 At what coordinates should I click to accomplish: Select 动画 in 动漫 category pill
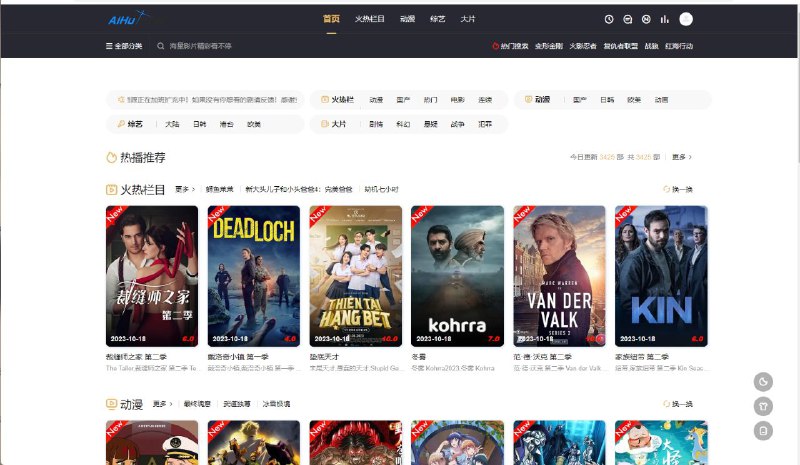[x=661, y=100]
